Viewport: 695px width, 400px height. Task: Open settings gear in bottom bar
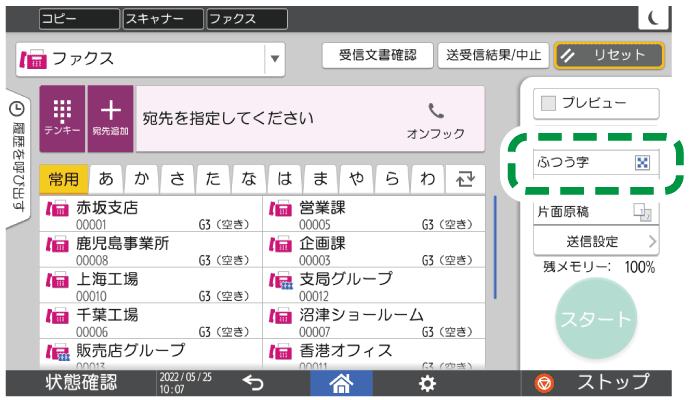click(427, 383)
